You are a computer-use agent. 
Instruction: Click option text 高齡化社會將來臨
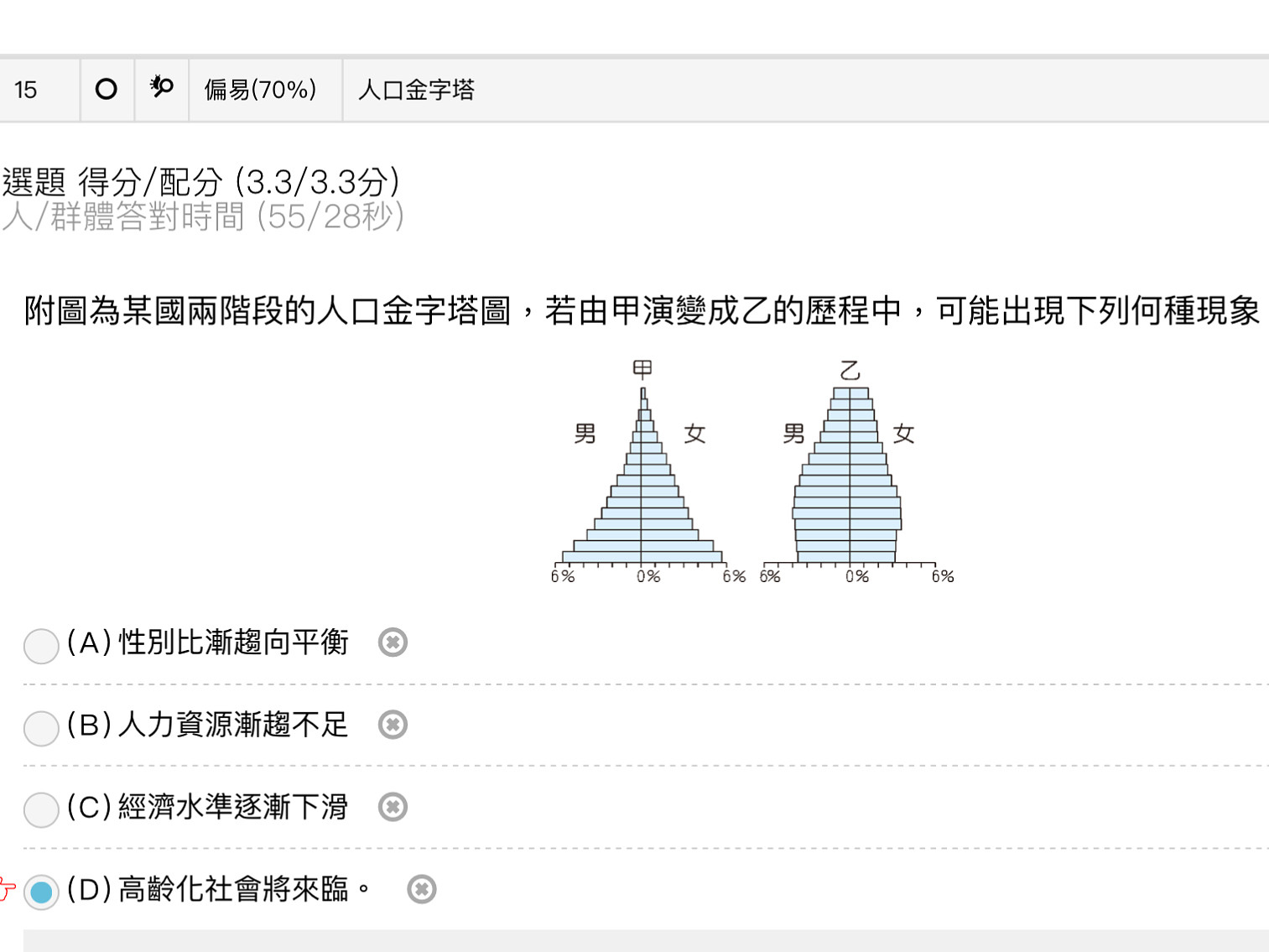click(x=233, y=889)
